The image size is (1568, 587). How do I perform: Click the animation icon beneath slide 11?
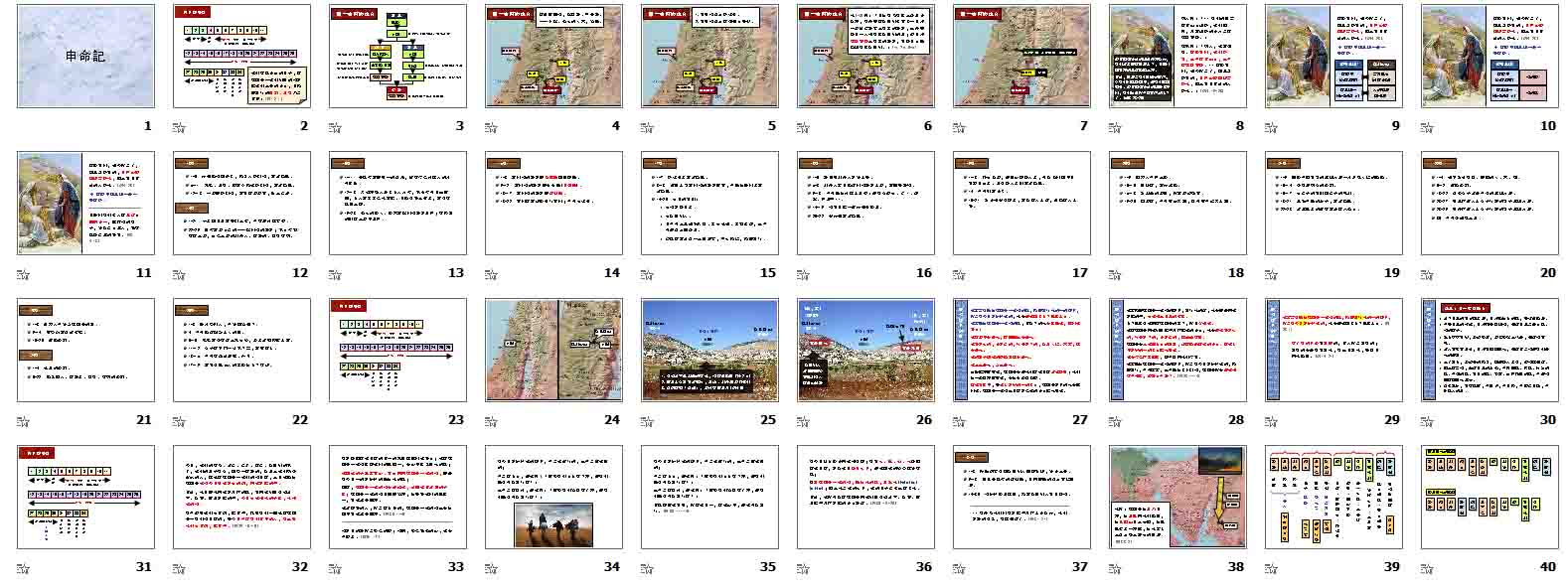click(22, 273)
